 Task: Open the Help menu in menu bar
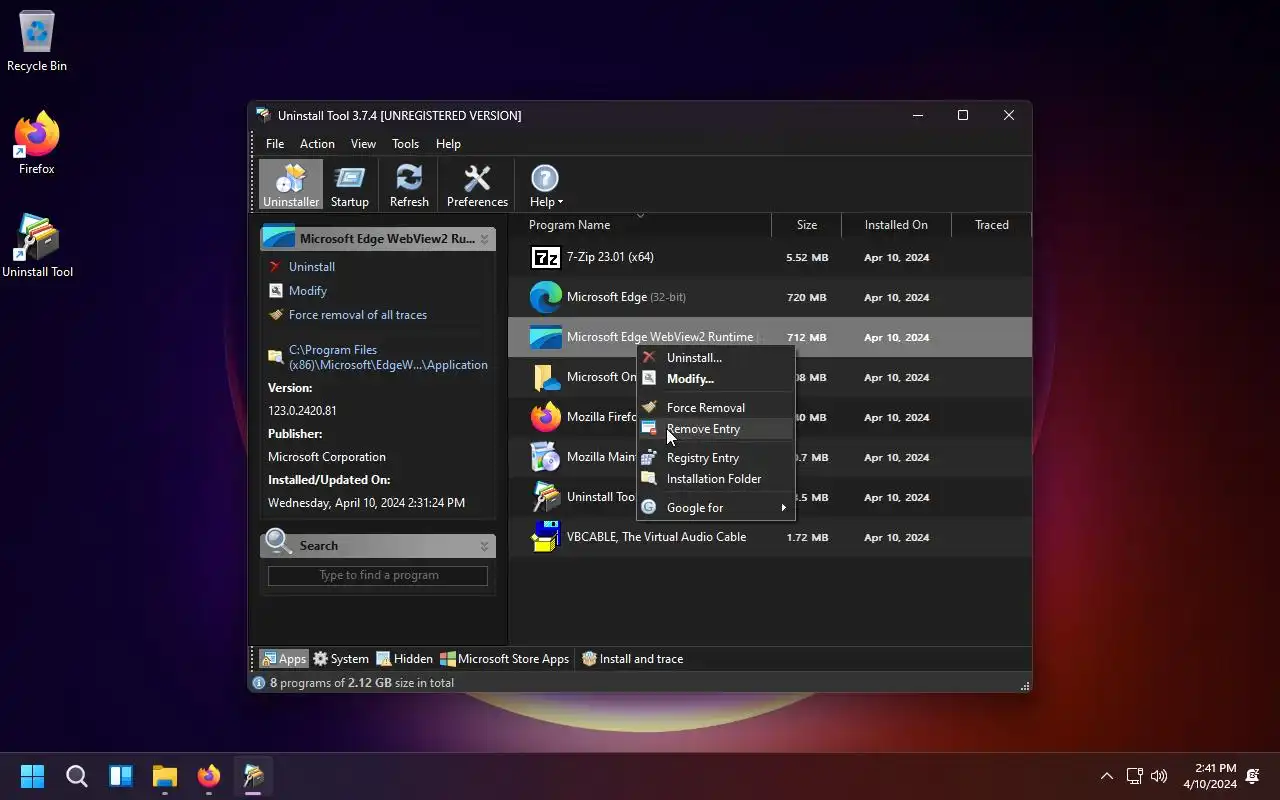tap(448, 144)
